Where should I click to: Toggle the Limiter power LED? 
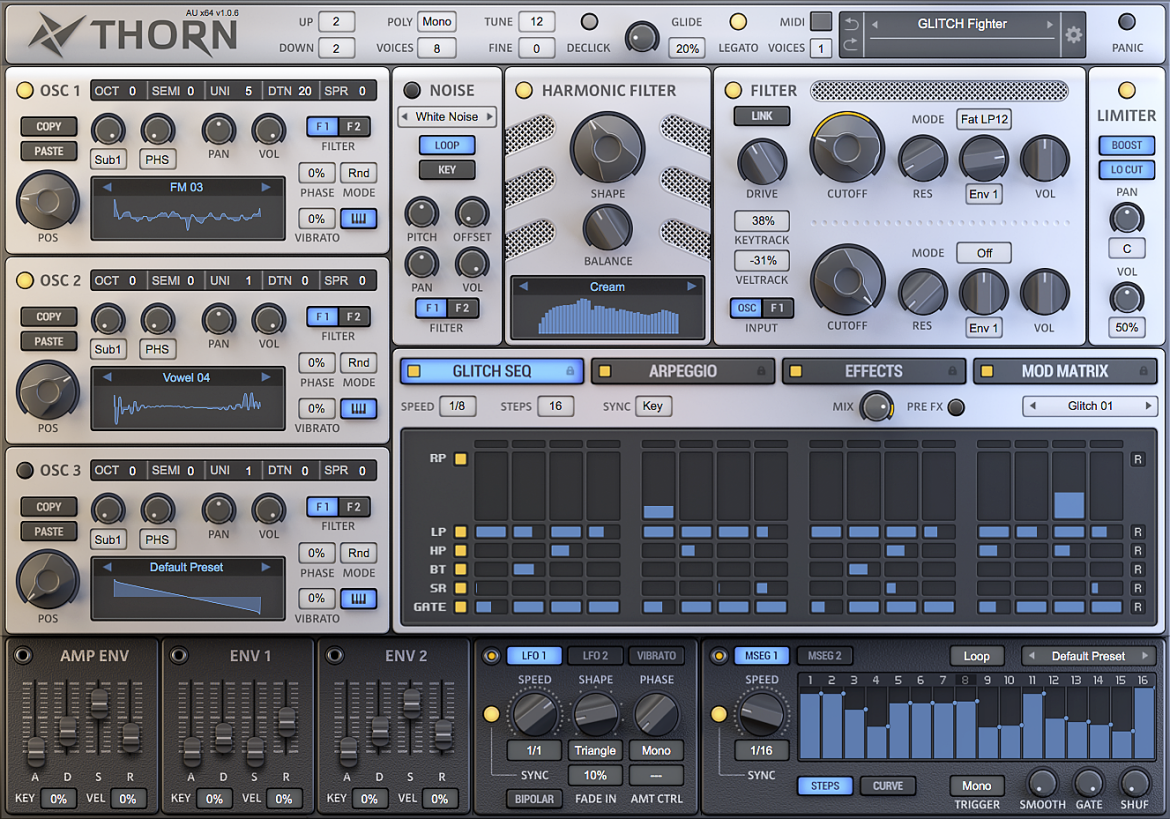click(x=1127, y=90)
